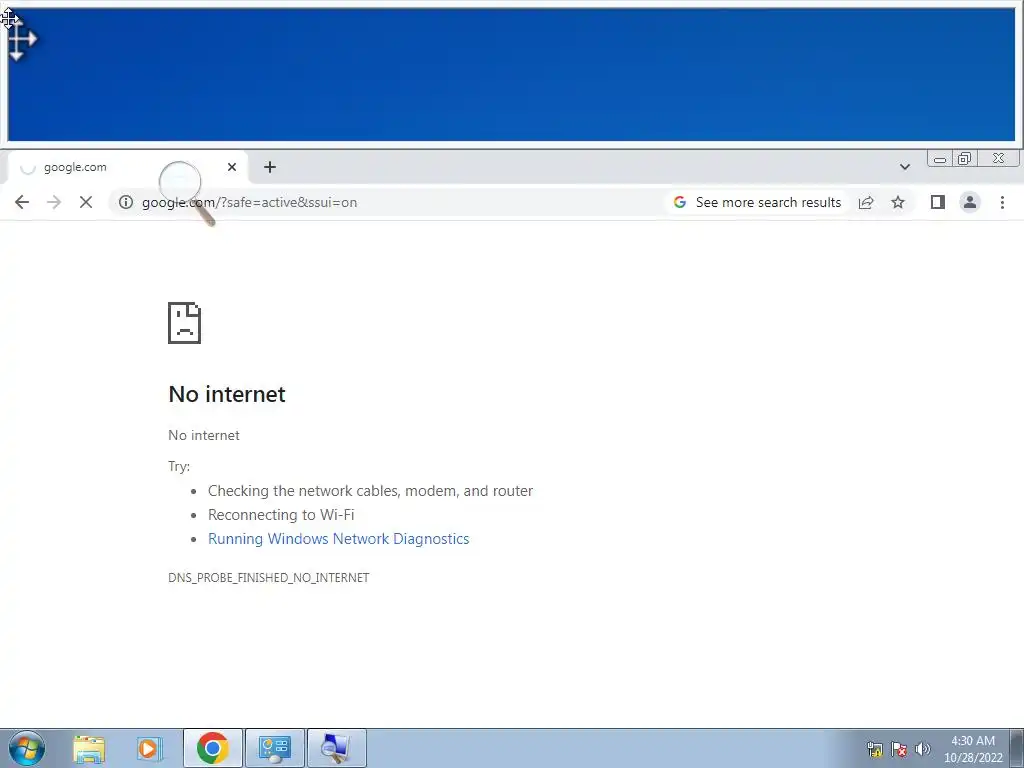Image resolution: width=1024 pixels, height=768 pixels.
Task: Close the google.com tab
Action: 232,167
